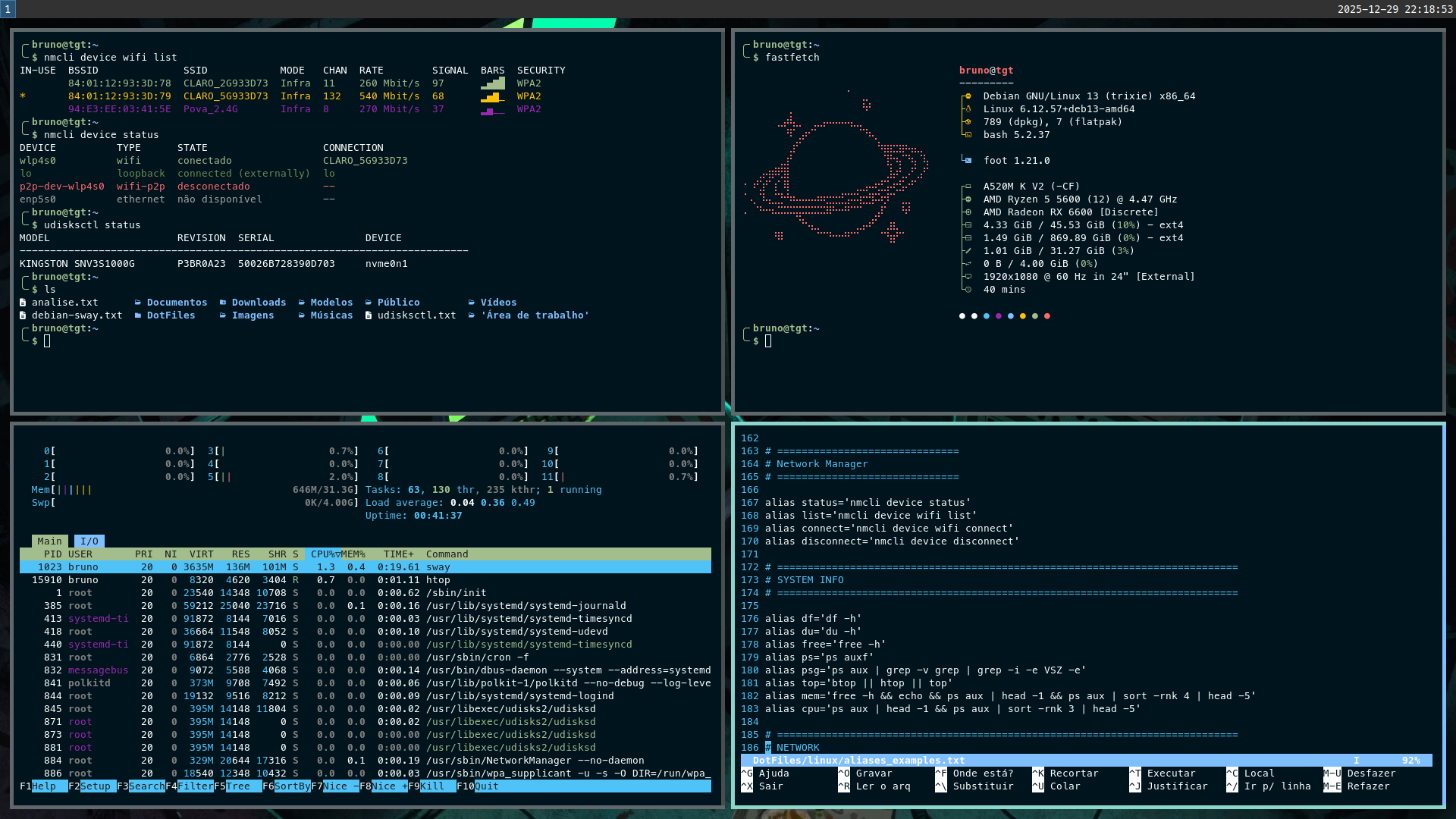Image resolution: width=1456 pixels, height=819 pixels.
Task: Click F2 Setup in htop footer
Action: click(x=95, y=786)
